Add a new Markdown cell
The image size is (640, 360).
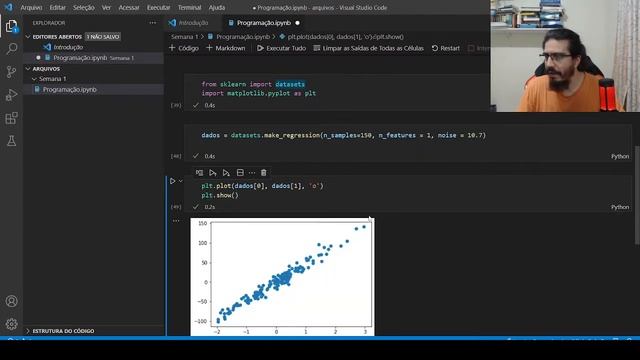coord(226,48)
